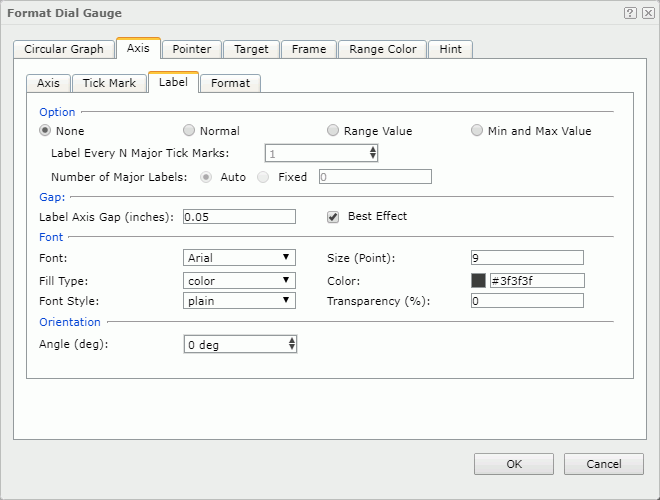Select the top-level Axis tab

tap(138, 48)
